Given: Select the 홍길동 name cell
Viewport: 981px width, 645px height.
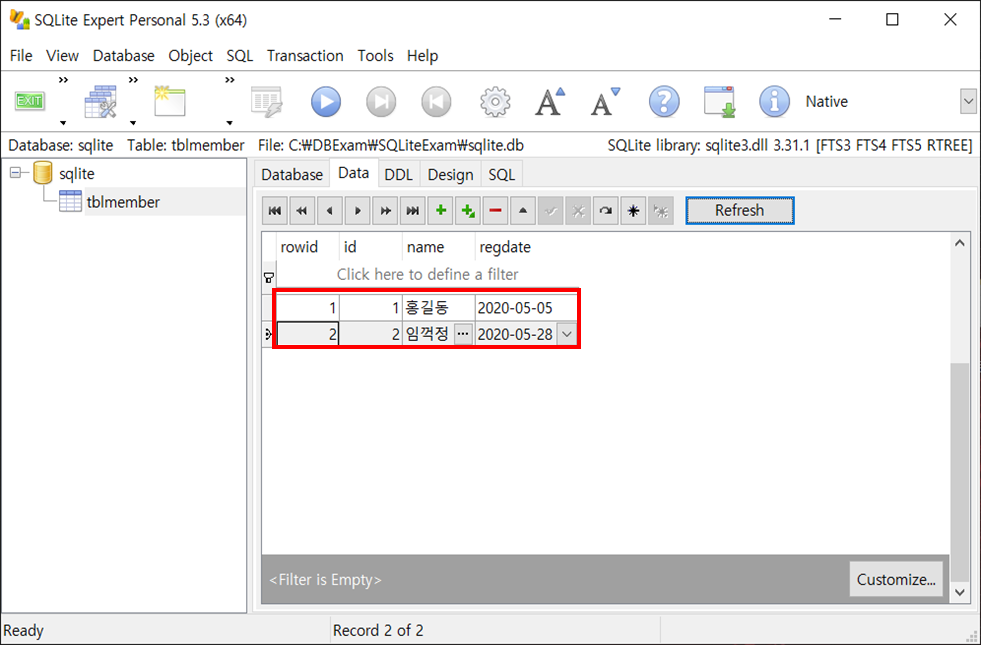Looking at the screenshot, I should click(439, 308).
